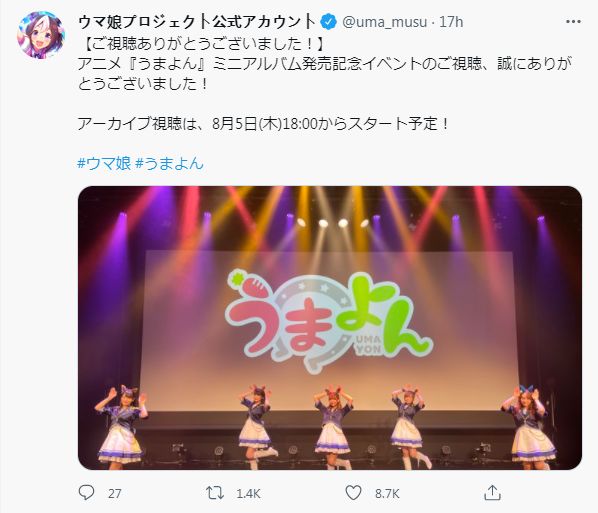
Task: Open the #ウマ娘 hashtag link
Action: 104,163
